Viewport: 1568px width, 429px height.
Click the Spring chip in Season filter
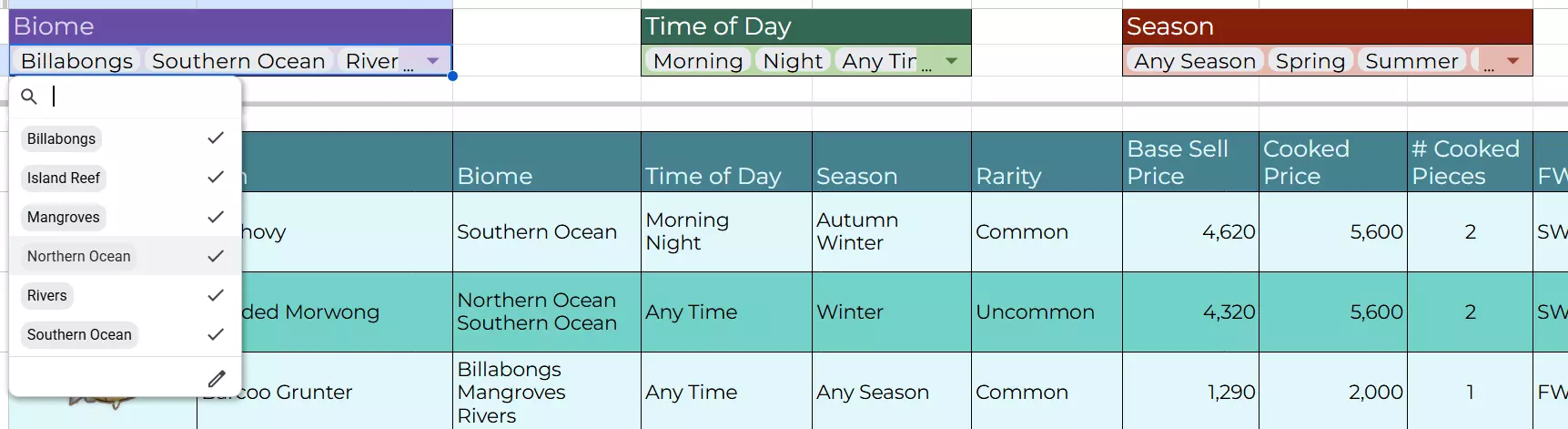click(x=1310, y=61)
